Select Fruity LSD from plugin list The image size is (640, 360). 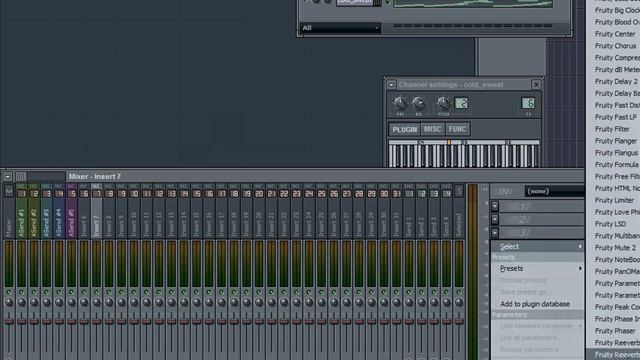click(x=610, y=224)
